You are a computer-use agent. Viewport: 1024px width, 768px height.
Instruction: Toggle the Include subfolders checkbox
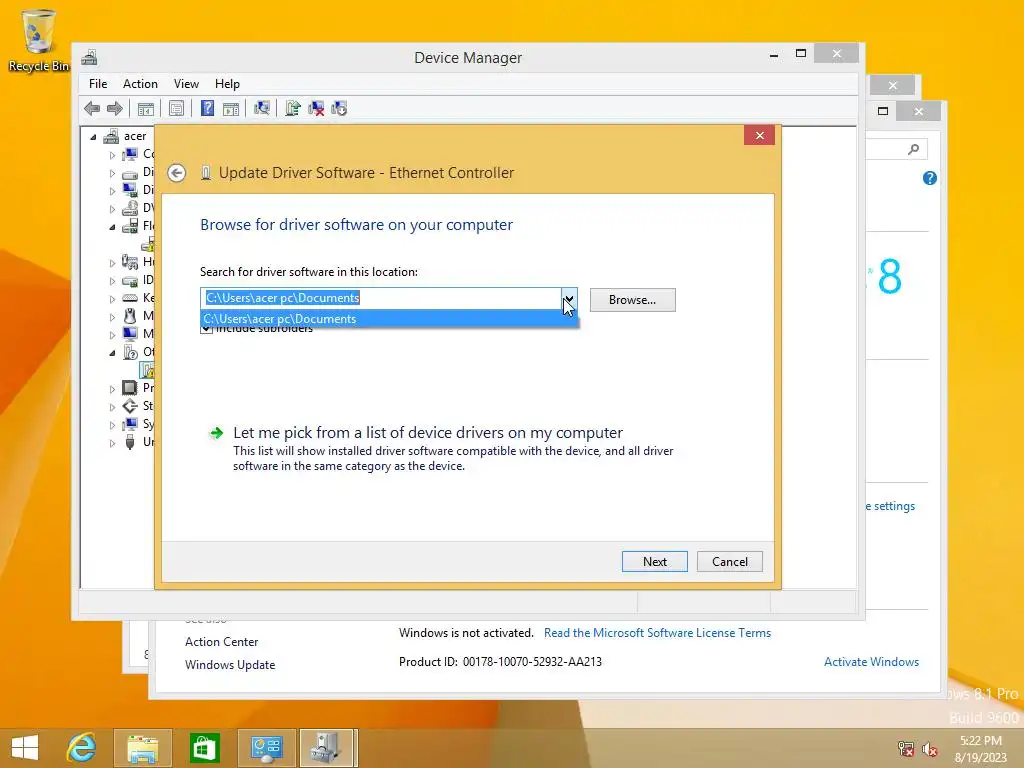206,328
